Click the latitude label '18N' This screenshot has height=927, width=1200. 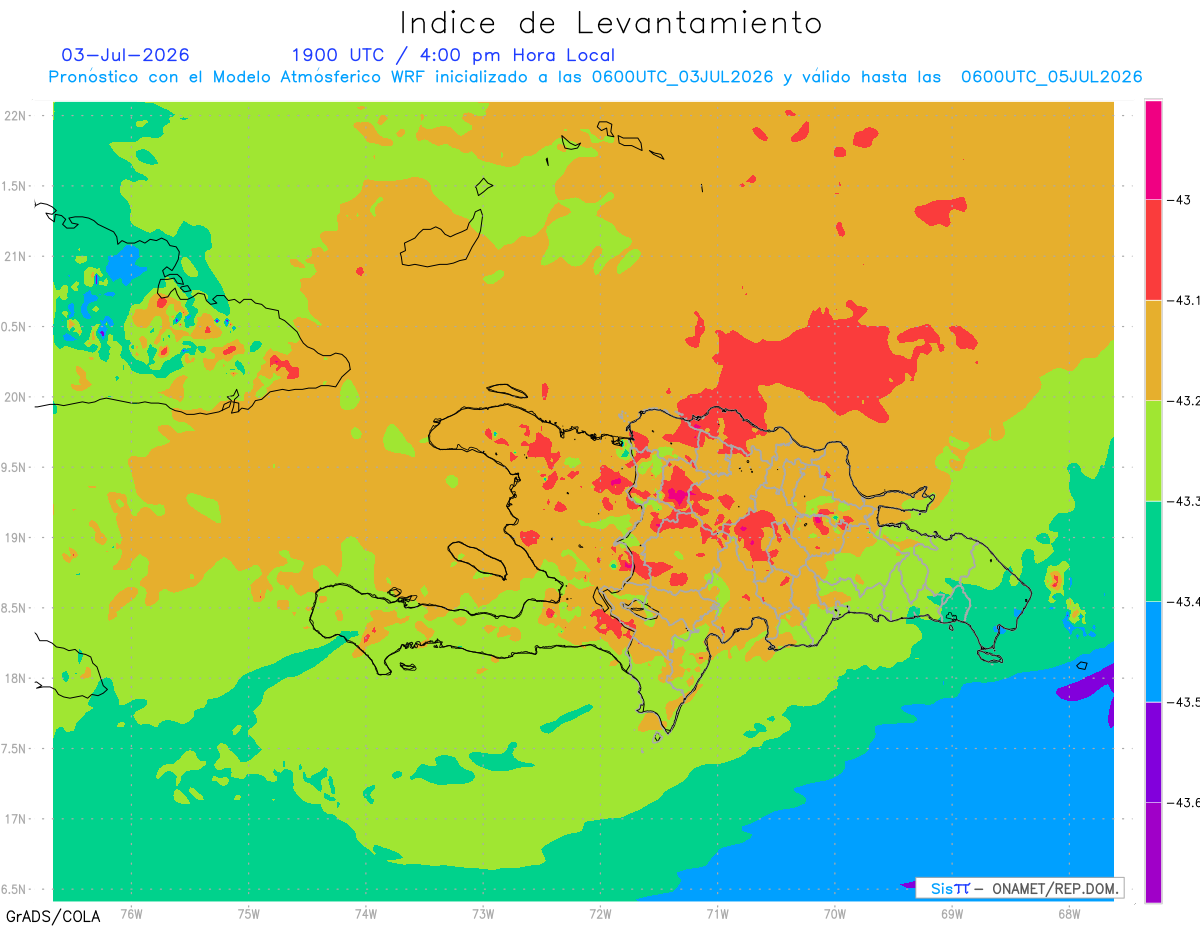click(15, 678)
